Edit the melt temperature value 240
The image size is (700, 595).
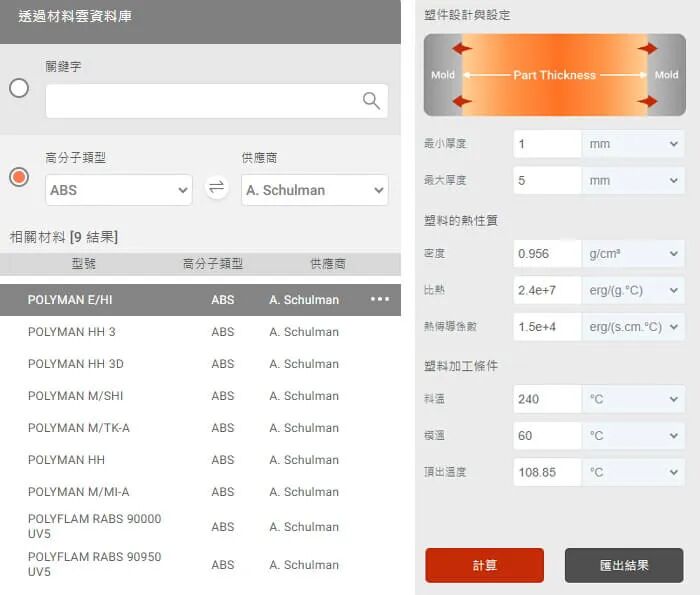(547, 399)
